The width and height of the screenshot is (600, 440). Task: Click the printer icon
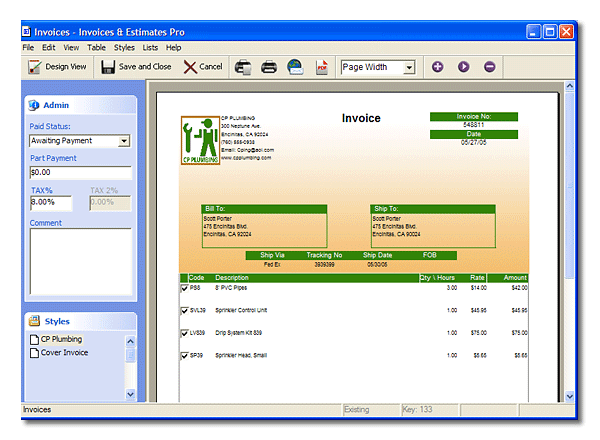(x=269, y=67)
